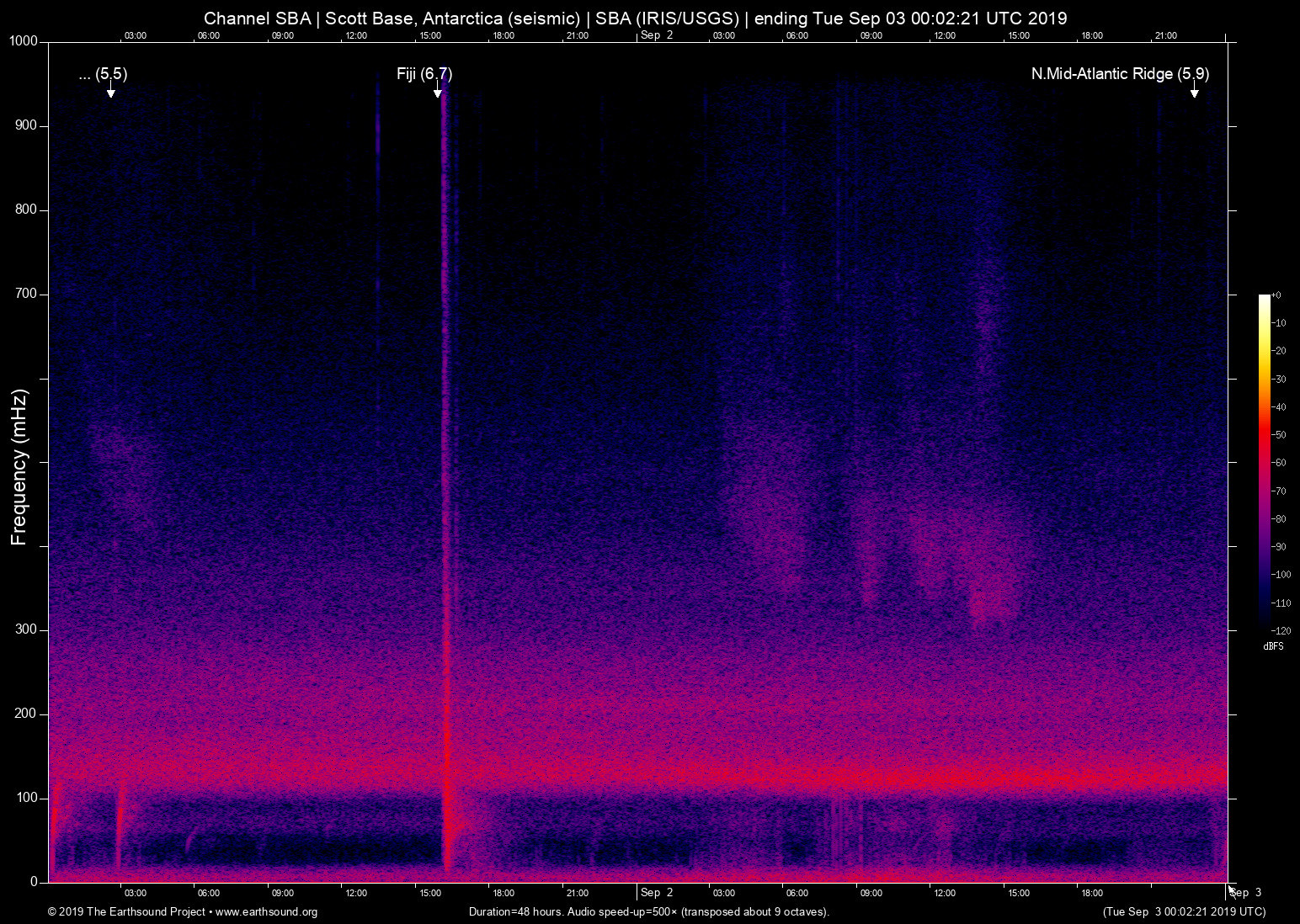Image resolution: width=1300 pixels, height=924 pixels.
Task: Select "Sep 2" on the bottom time axis
Action: 657,893
